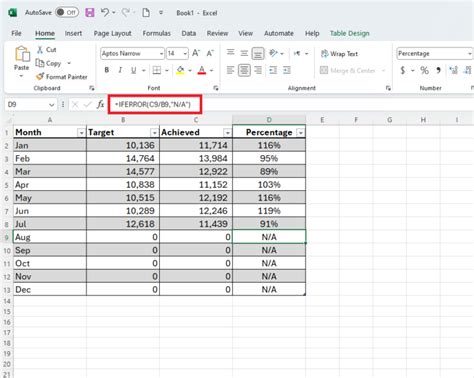The image size is (474, 378).
Task: Toggle Bold formatting
Action: pos(107,70)
